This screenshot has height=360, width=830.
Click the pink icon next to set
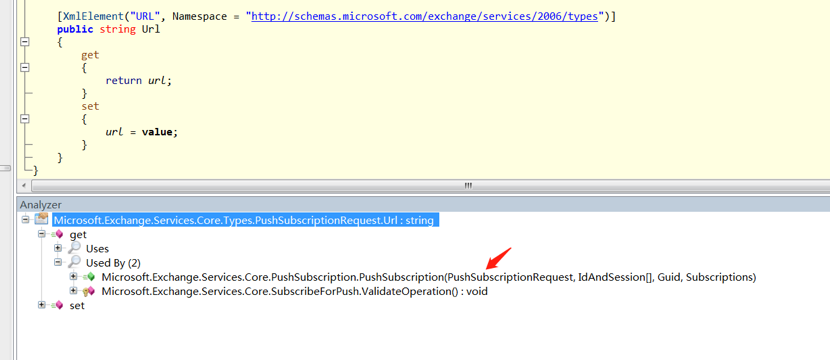[58, 305]
